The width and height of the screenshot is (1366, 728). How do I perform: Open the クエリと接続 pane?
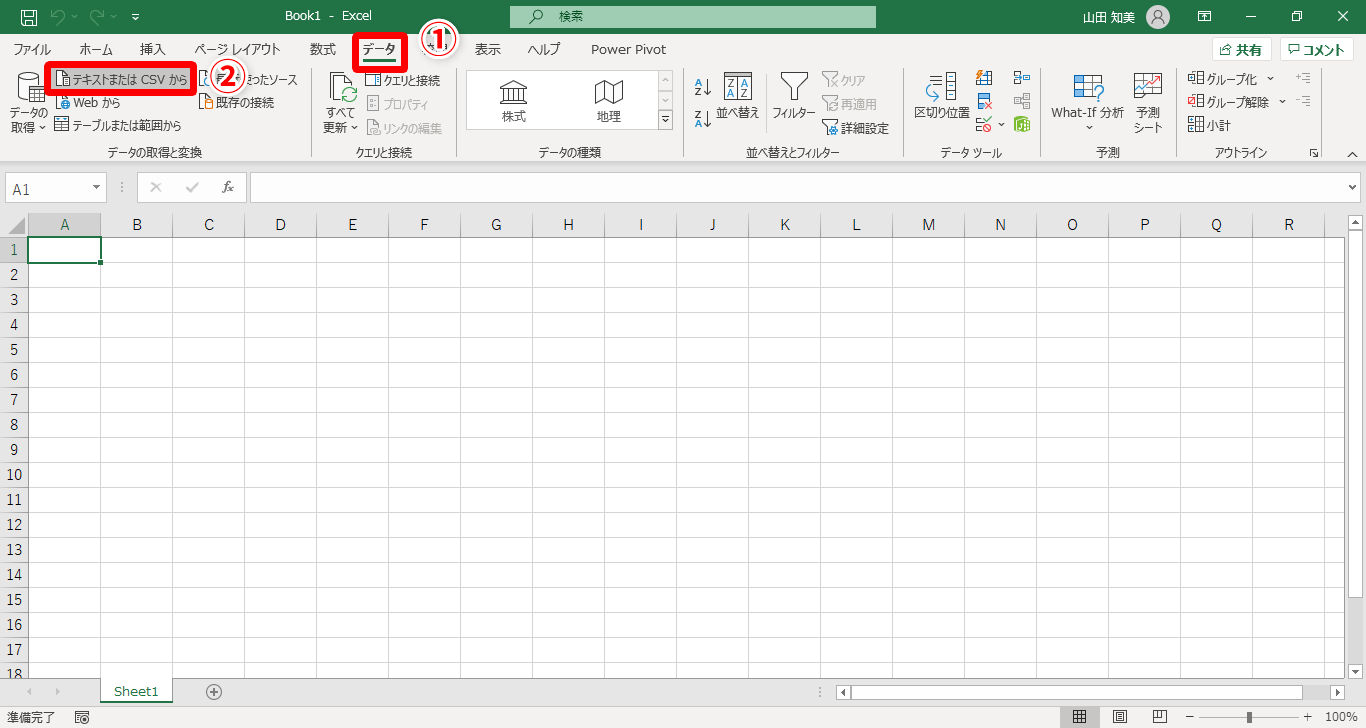point(402,80)
